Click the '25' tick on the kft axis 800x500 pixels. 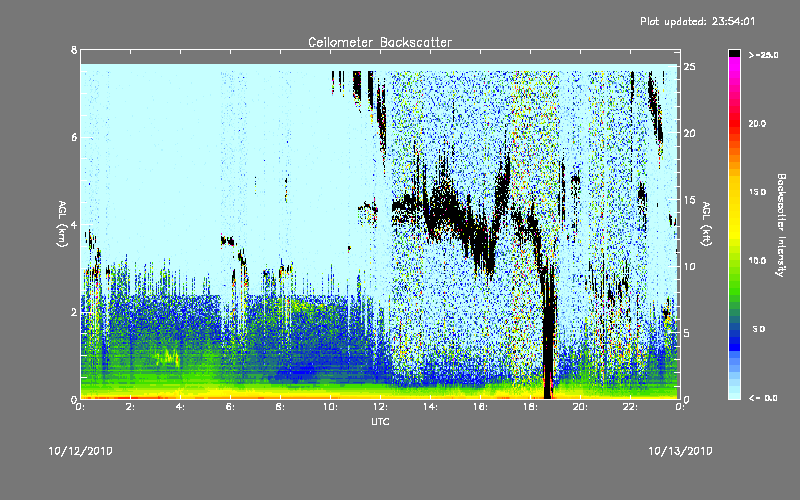click(690, 67)
